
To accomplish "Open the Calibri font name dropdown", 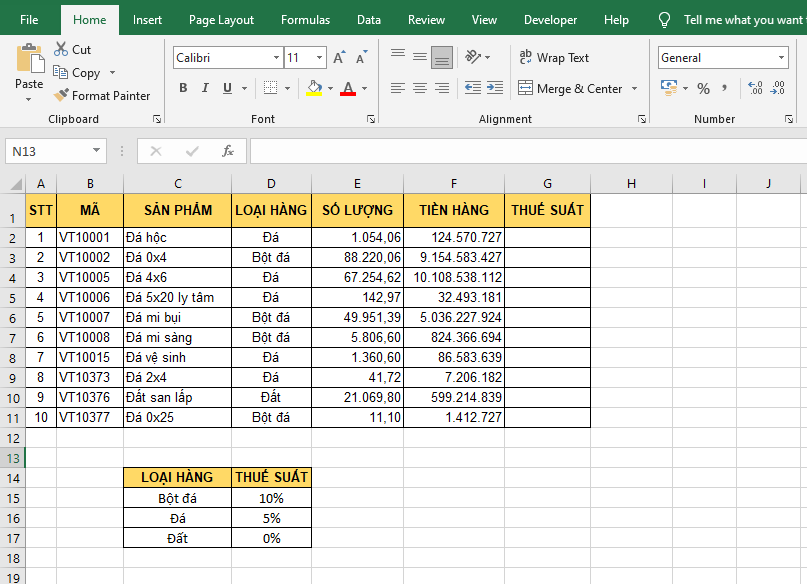I will point(277,58).
